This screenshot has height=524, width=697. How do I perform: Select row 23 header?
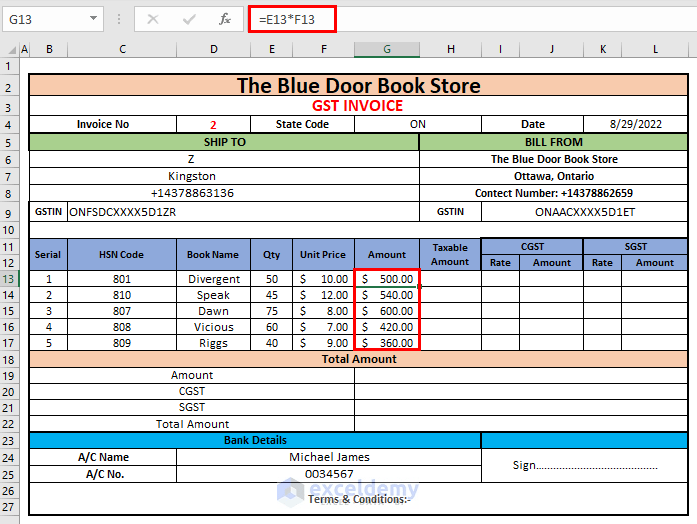click(9, 440)
